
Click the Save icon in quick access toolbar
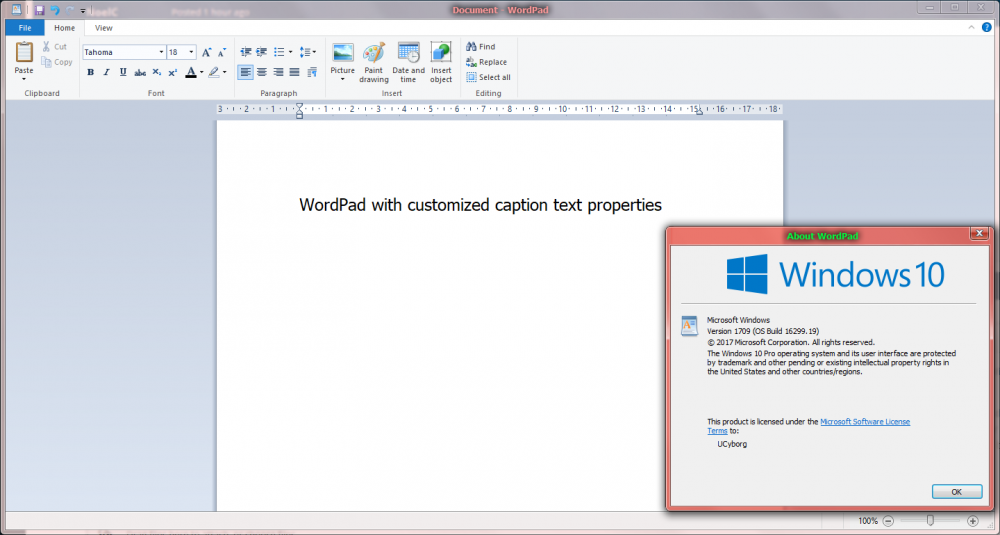(x=40, y=10)
